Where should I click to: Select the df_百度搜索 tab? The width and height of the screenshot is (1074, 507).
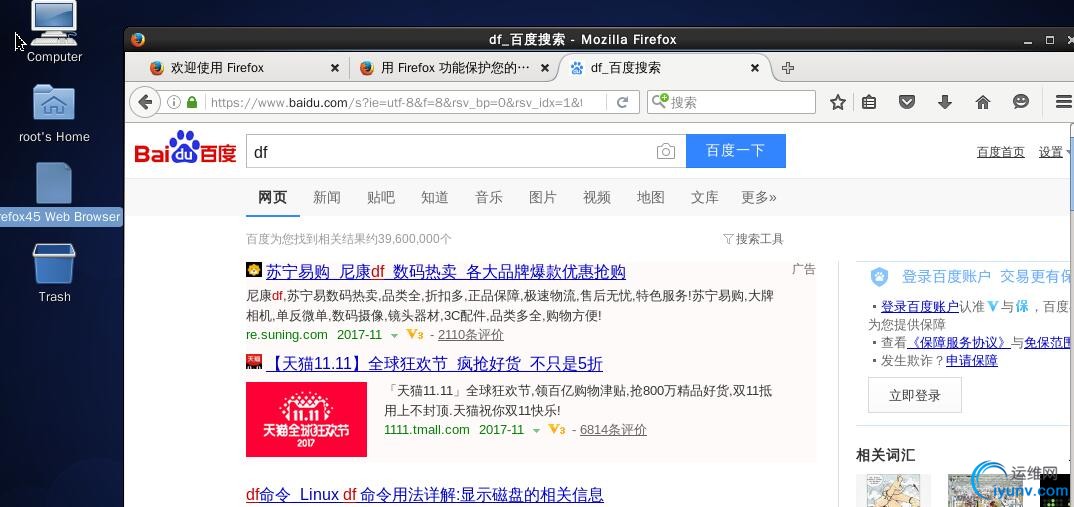662,68
